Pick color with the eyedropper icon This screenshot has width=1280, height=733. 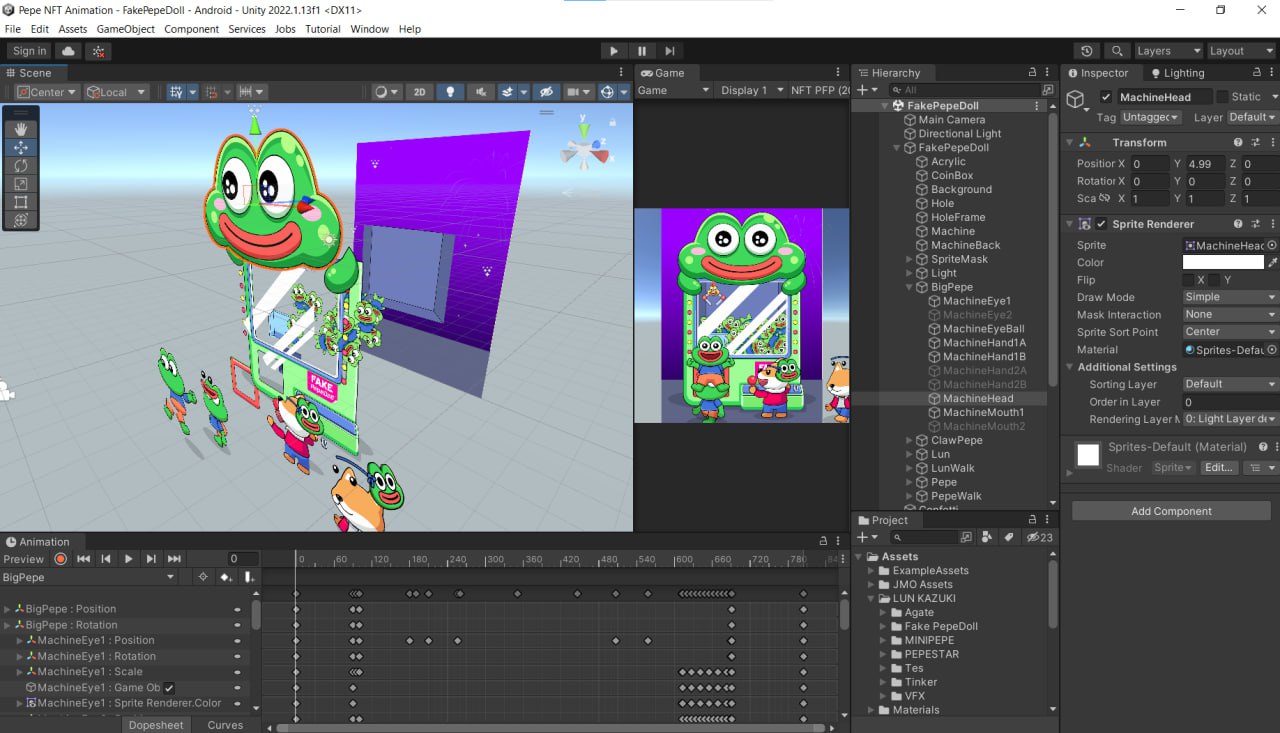(1272, 262)
